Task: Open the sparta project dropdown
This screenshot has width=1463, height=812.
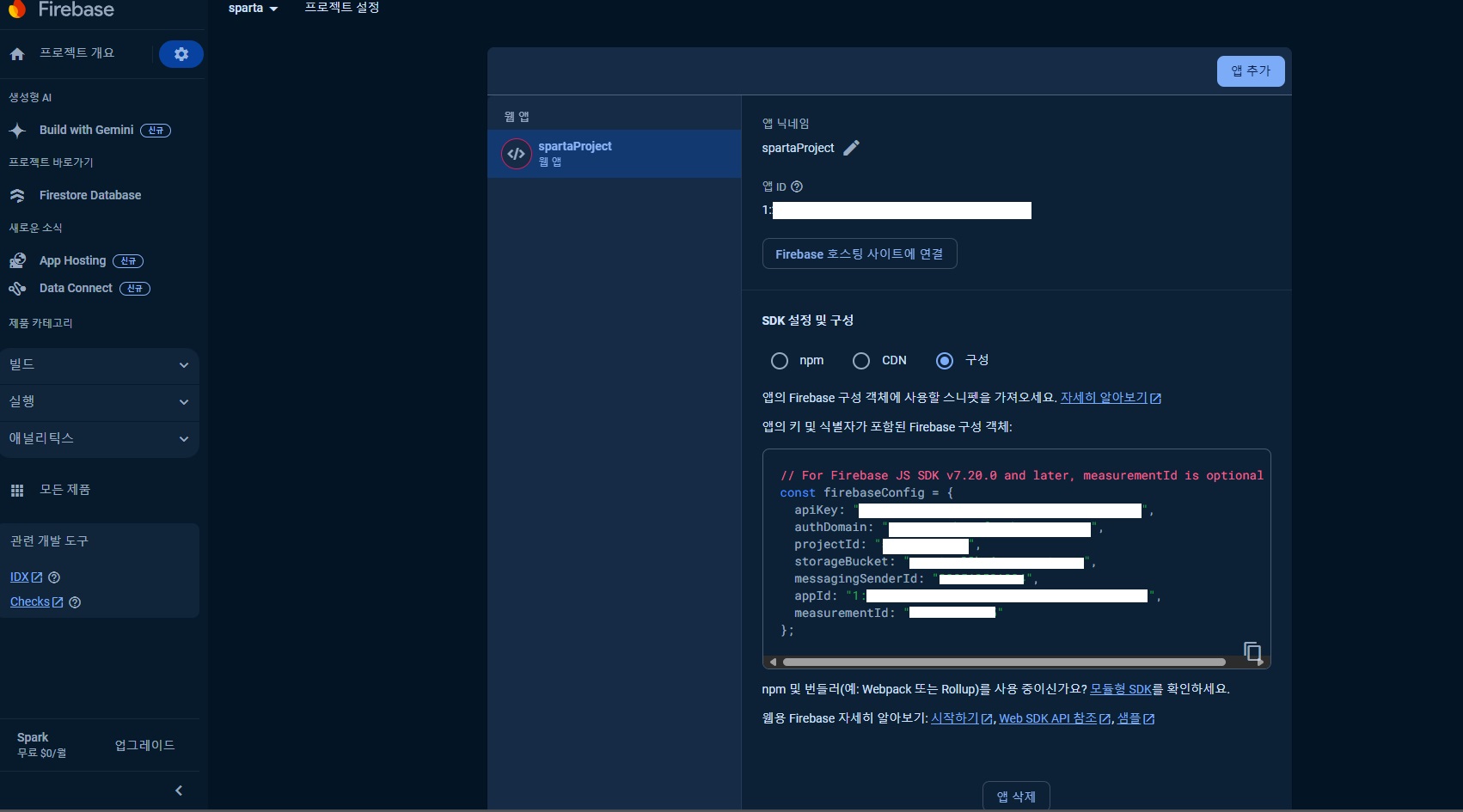Action: pos(253,8)
